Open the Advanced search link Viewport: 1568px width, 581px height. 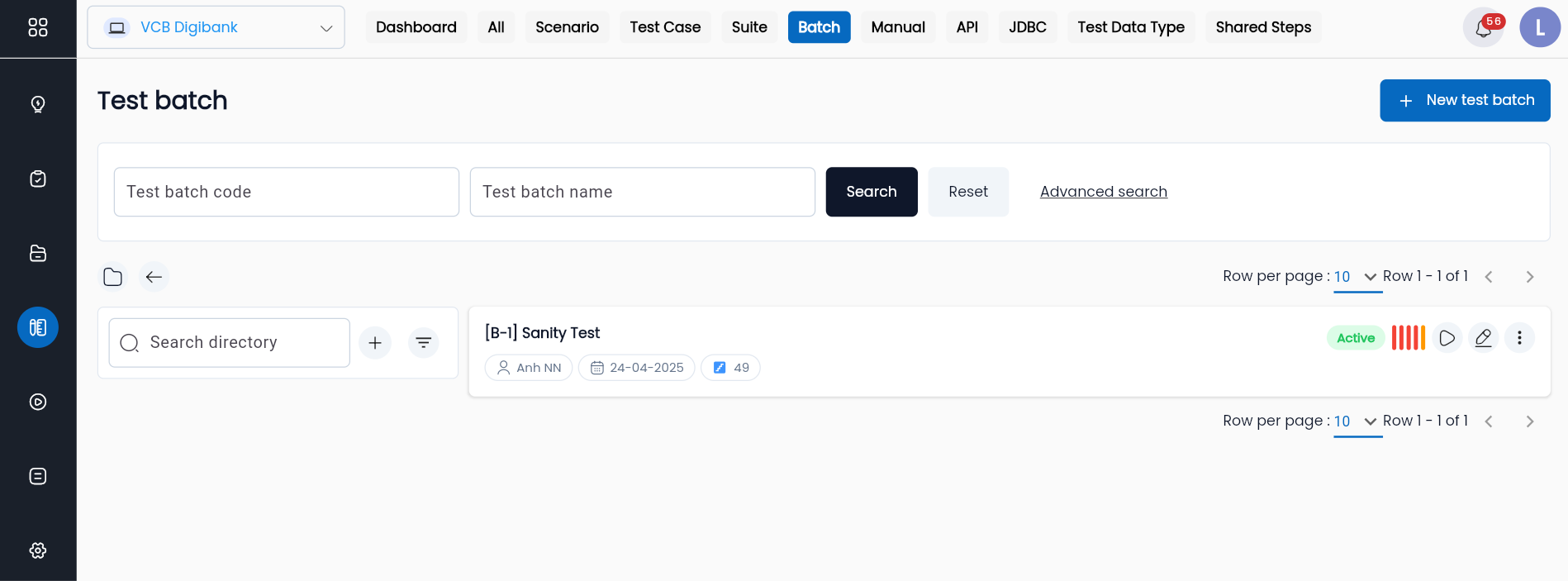(1104, 192)
